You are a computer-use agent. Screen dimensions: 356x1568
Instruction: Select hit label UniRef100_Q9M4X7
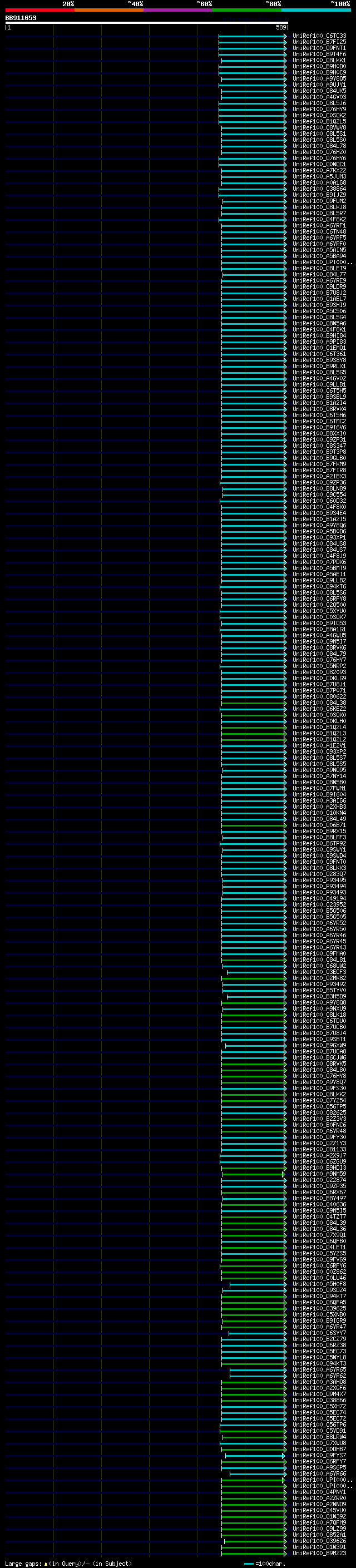pos(319,1394)
